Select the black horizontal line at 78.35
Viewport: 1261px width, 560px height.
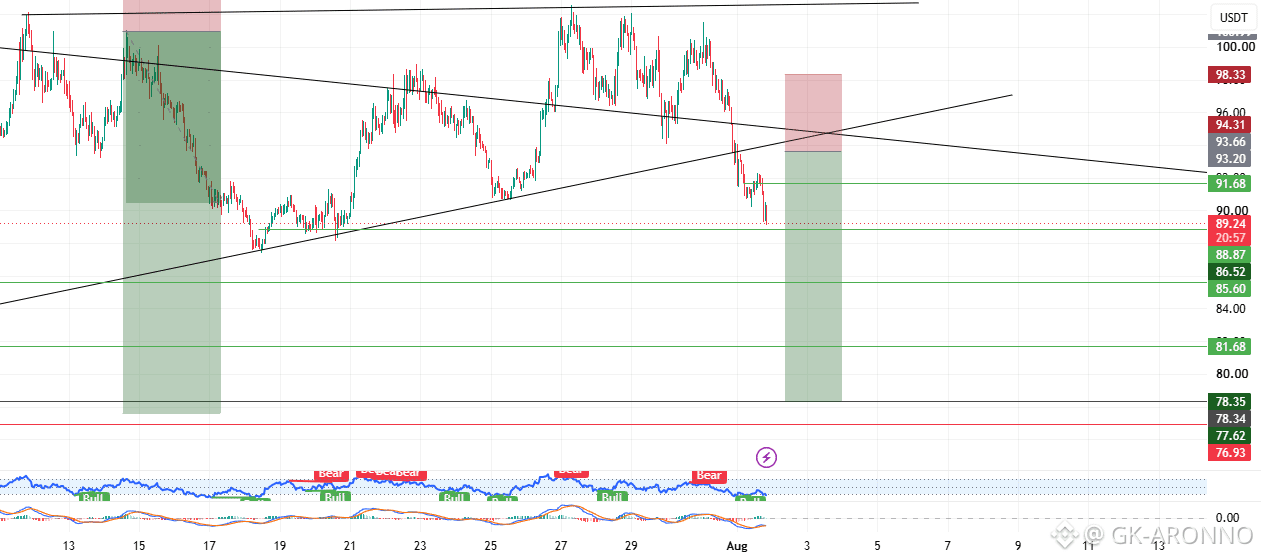coord(603,401)
